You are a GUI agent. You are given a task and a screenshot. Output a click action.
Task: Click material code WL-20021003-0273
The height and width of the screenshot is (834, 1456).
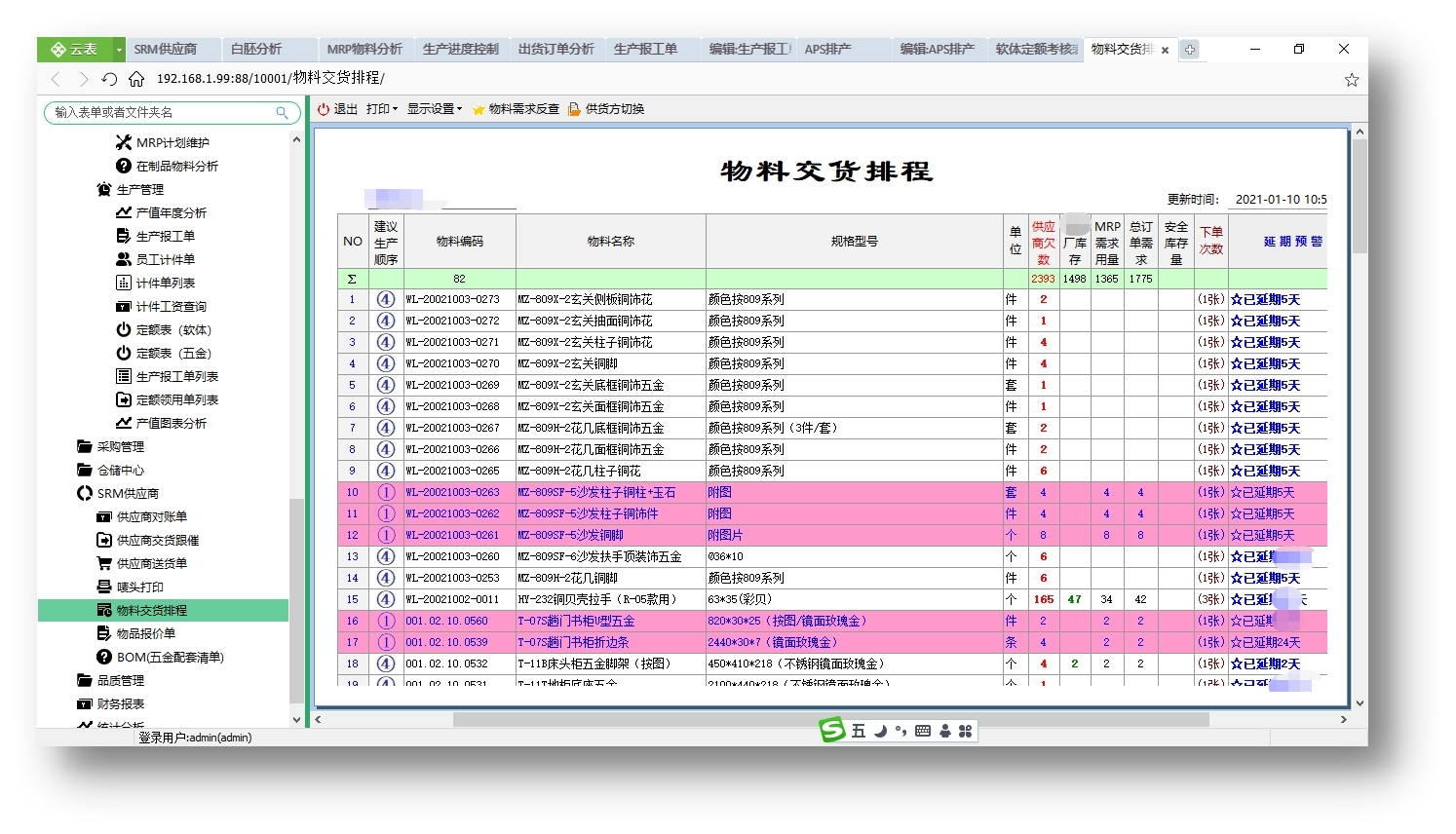pos(452,299)
